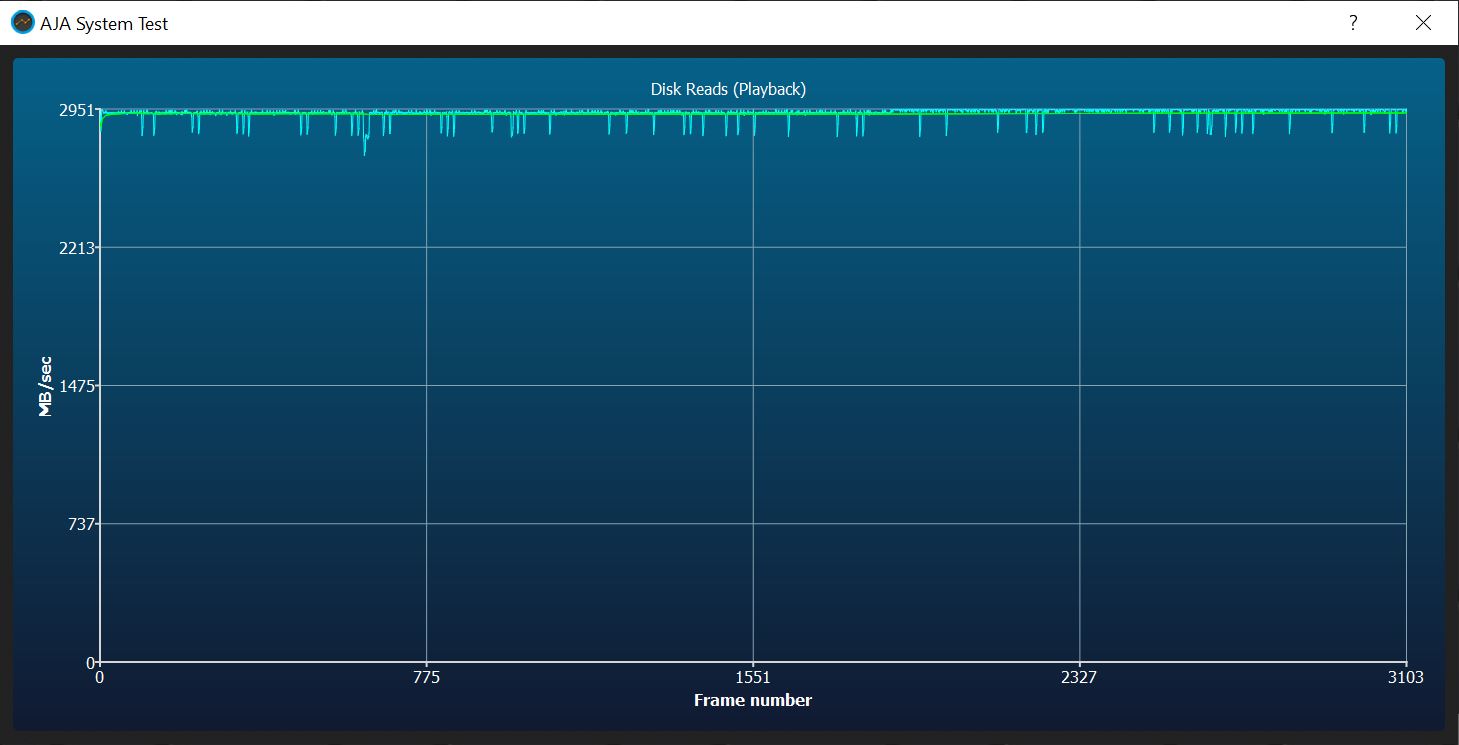The height and width of the screenshot is (745, 1459).
Task: Select the 1551 frame number label
Action: tap(753, 677)
